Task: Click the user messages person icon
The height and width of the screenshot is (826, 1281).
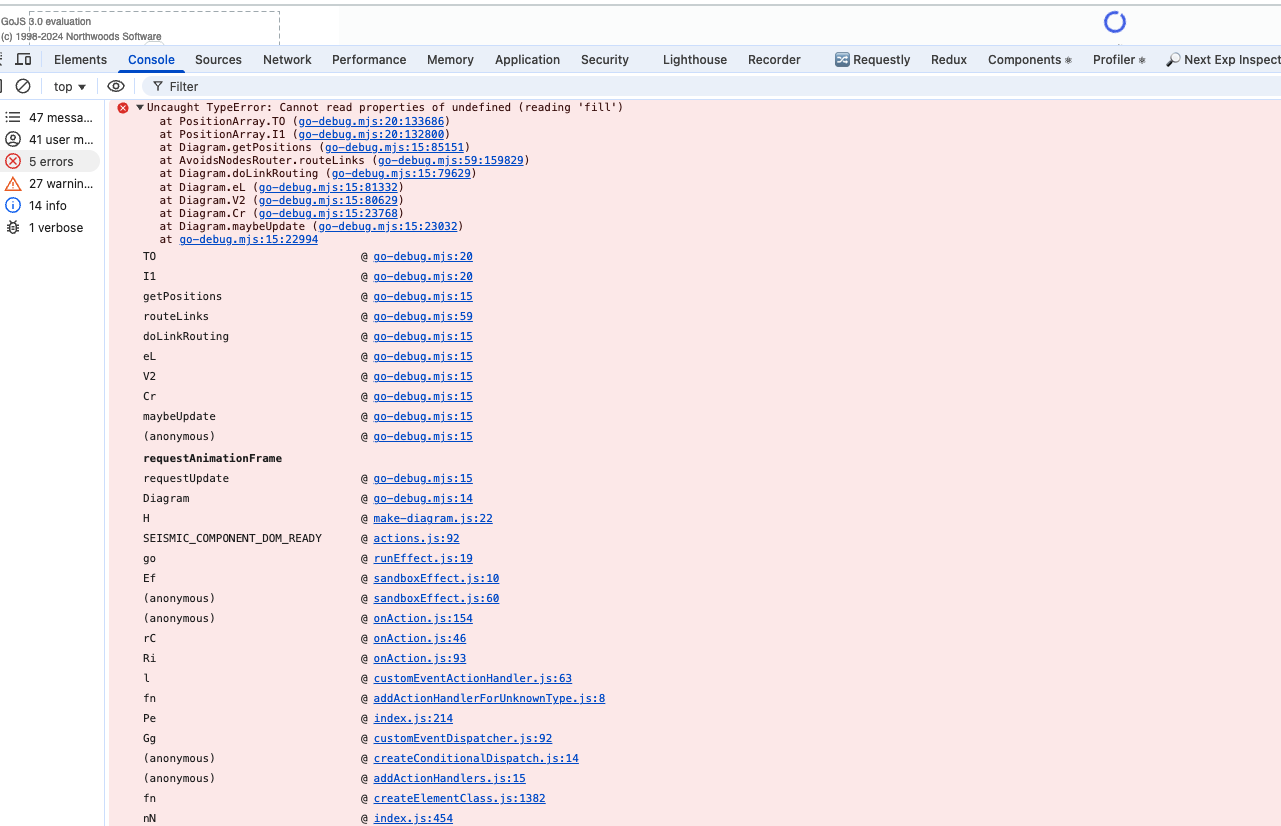Action: point(13,140)
